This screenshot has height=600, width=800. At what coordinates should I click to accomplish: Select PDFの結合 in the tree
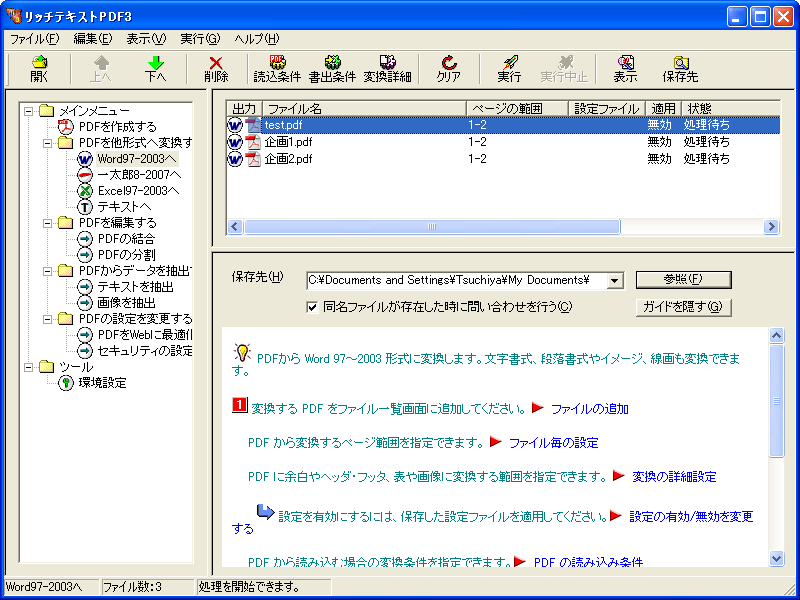tap(126, 239)
